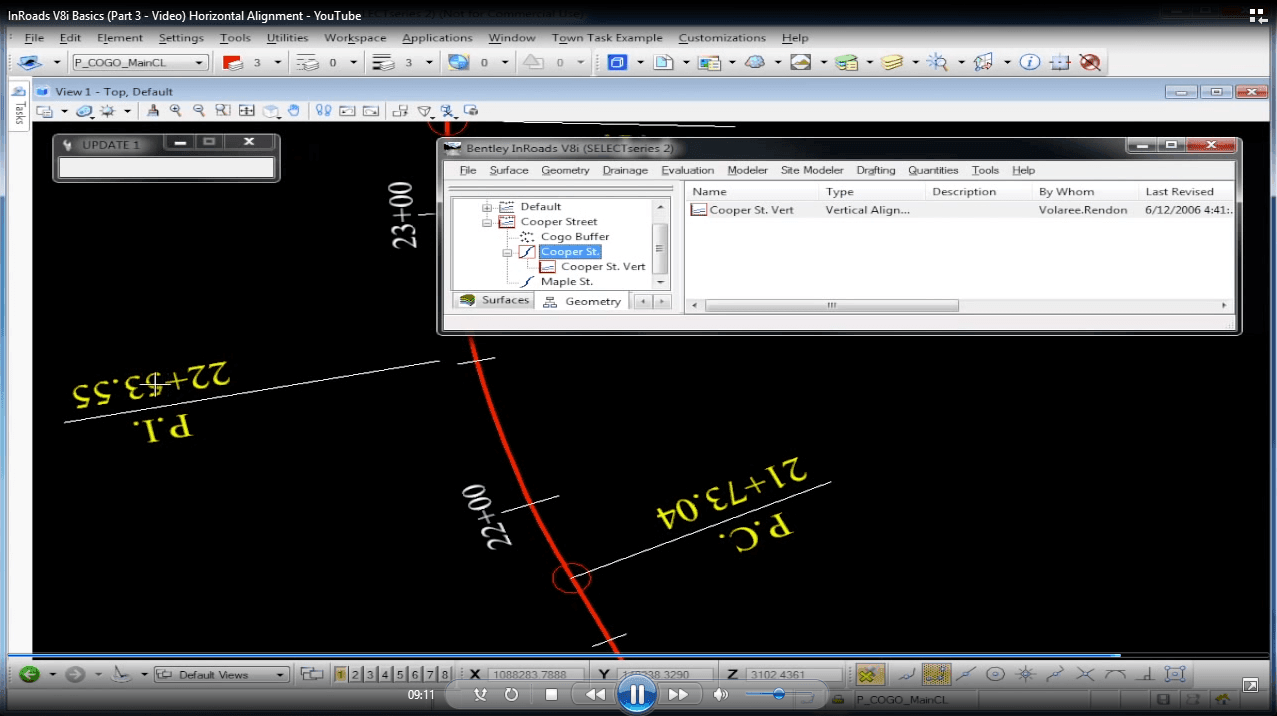Viewport: 1277px width, 716px height.
Task: Open the Customizations menu
Action: (722, 38)
